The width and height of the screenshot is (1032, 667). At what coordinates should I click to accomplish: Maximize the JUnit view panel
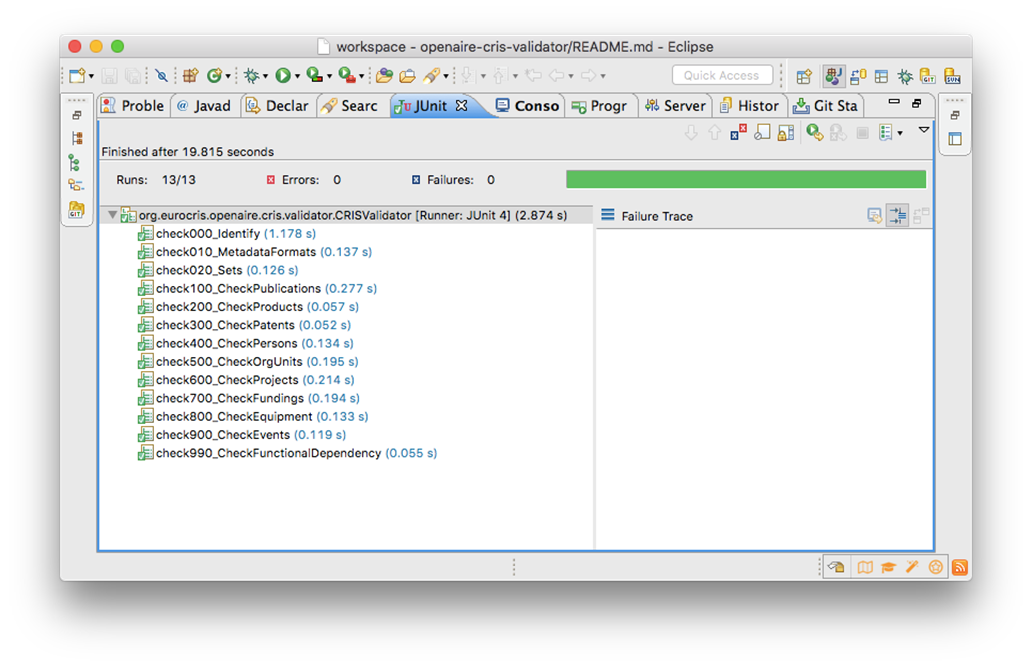917,103
